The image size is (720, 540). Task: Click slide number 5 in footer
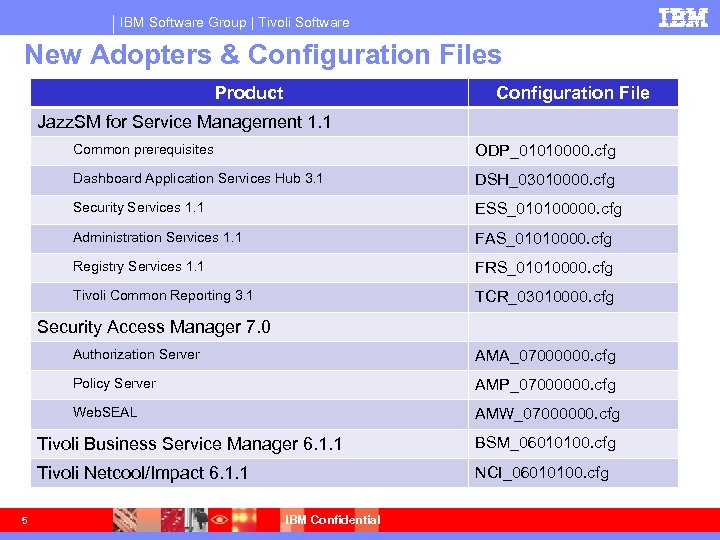tap(24, 521)
